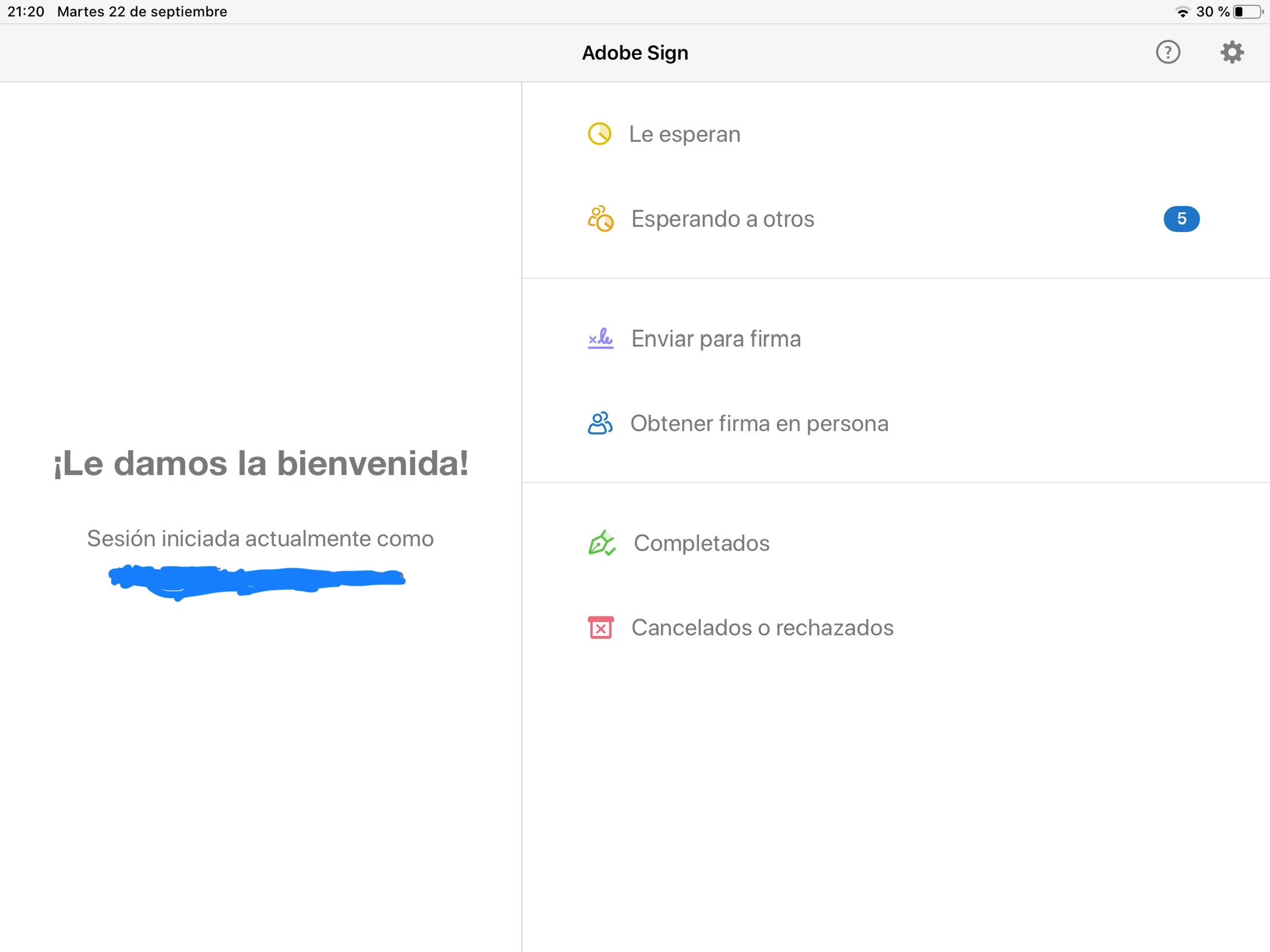1270x952 pixels.
Task: Tap the battery indicator in status bar
Action: click(x=1248, y=11)
